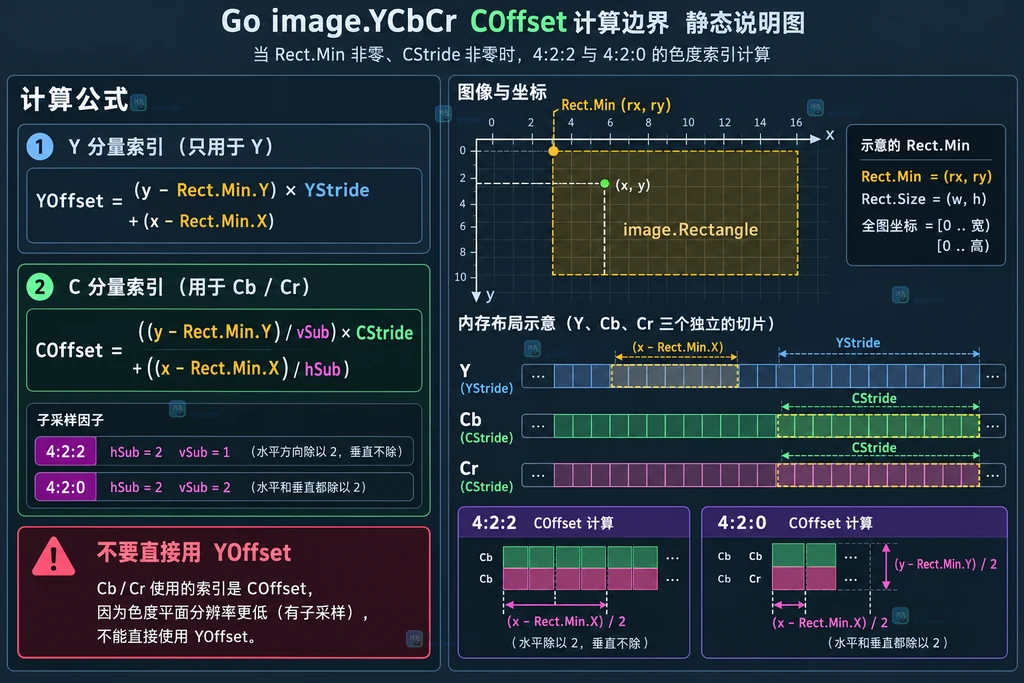
Task: Click the yellow dashed segment in Cb memory row
Action: pos(878,426)
